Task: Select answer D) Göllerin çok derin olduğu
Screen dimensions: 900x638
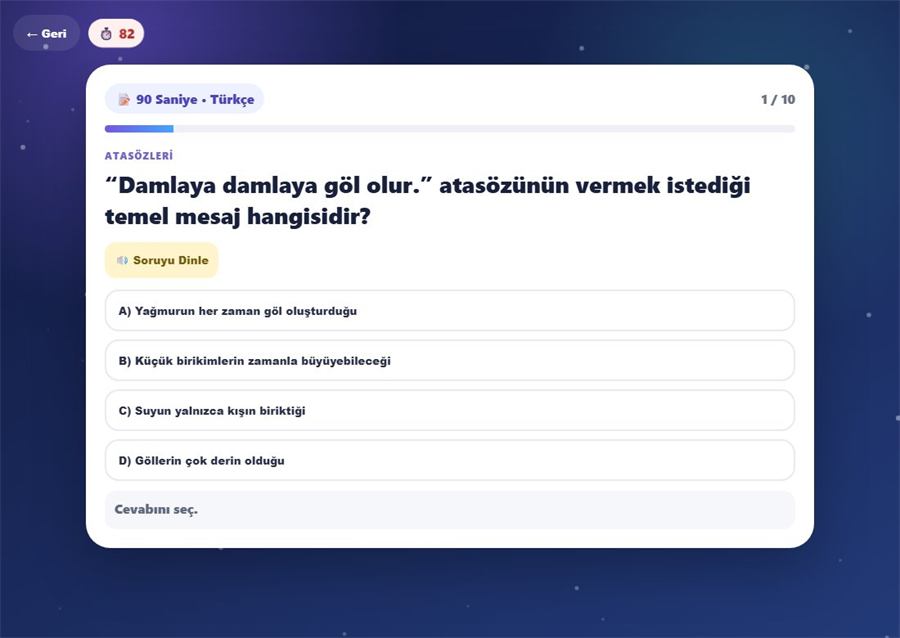Action: 449,460
